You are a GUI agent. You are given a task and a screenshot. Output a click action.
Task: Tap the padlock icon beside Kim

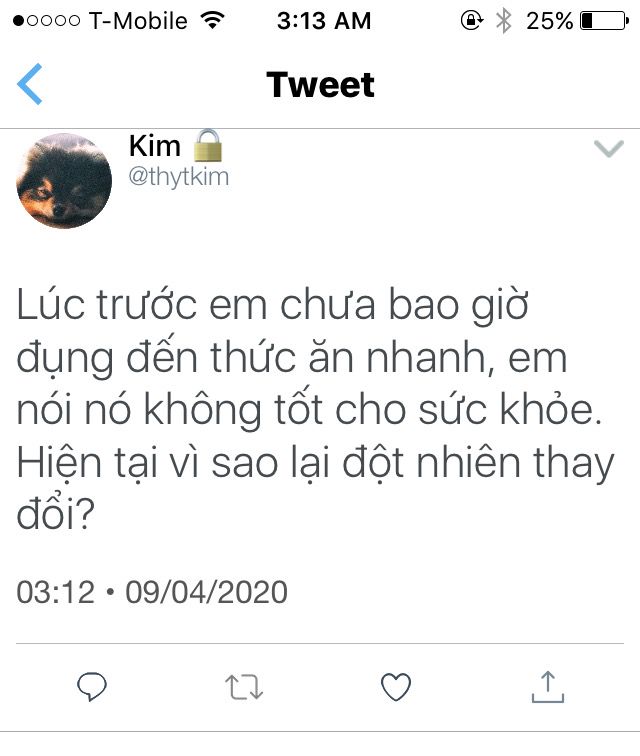pyautogui.click(x=208, y=145)
